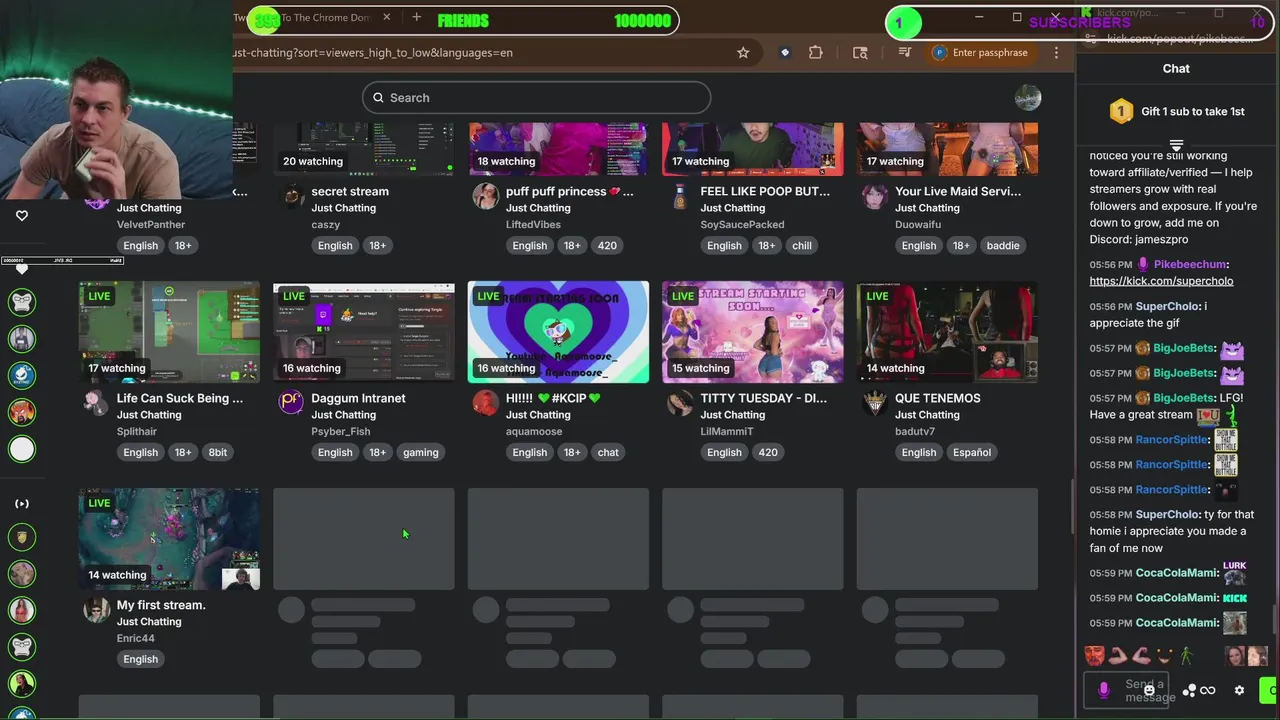Select the gaming tag under Psyber_Fish

tap(420, 452)
